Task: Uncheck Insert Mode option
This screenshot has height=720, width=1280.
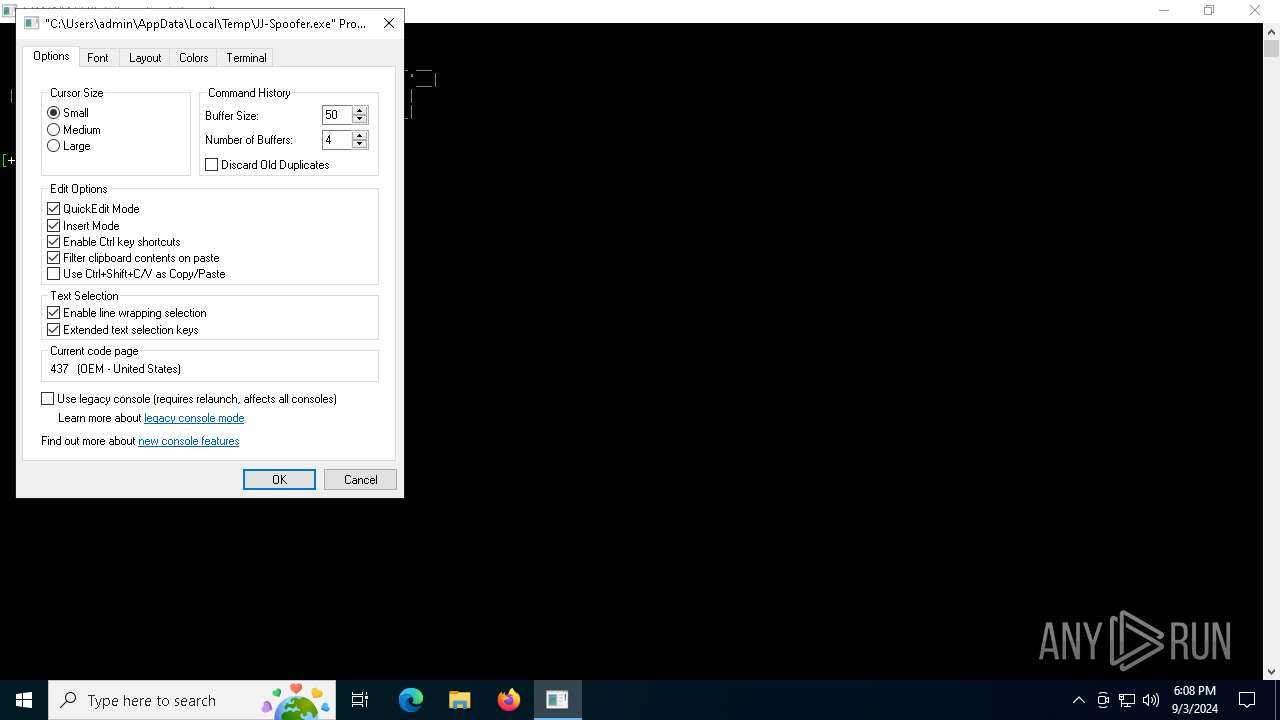Action: (x=54, y=226)
